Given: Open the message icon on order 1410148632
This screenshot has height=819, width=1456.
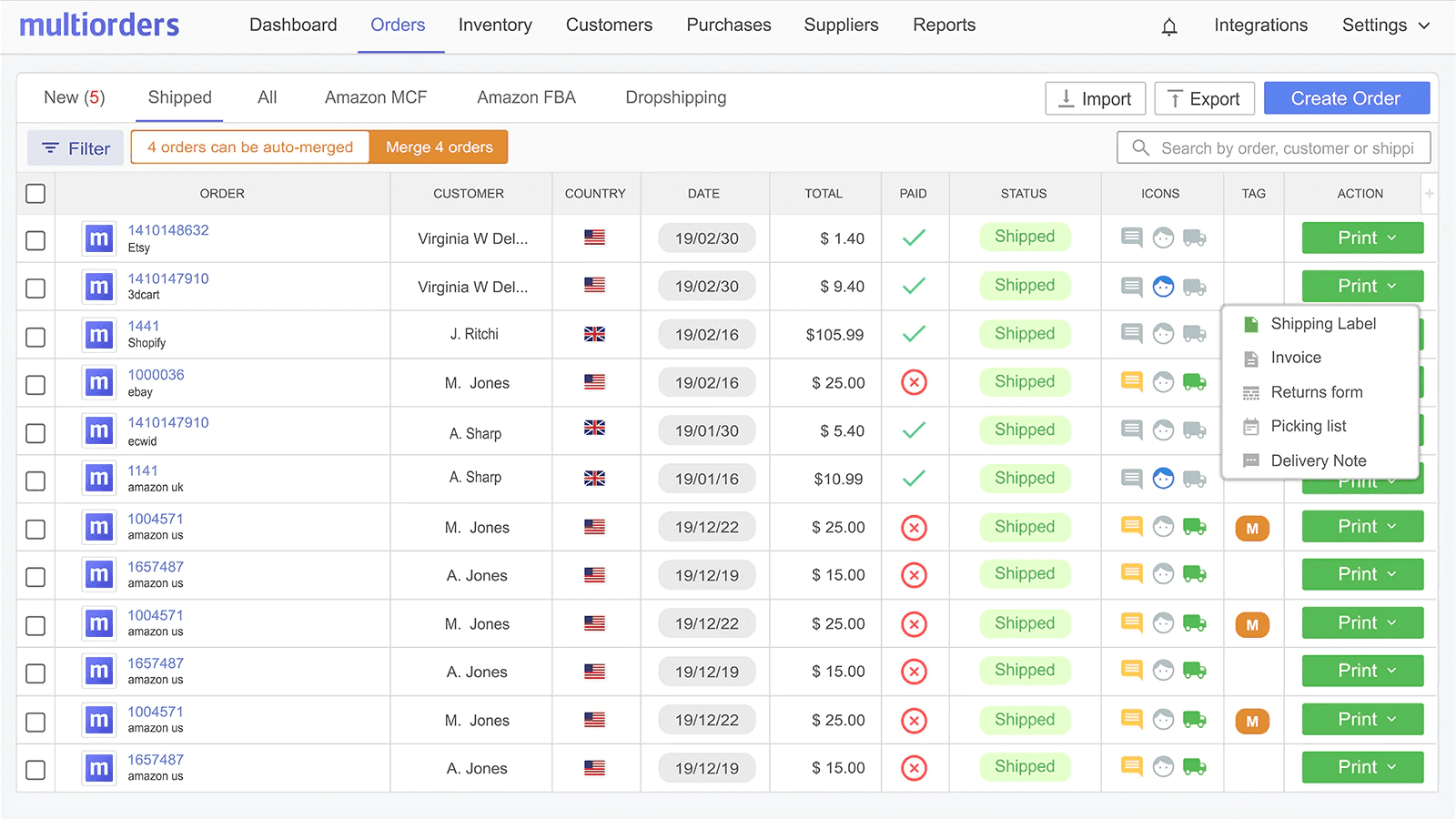Looking at the screenshot, I should [x=1131, y=238].
